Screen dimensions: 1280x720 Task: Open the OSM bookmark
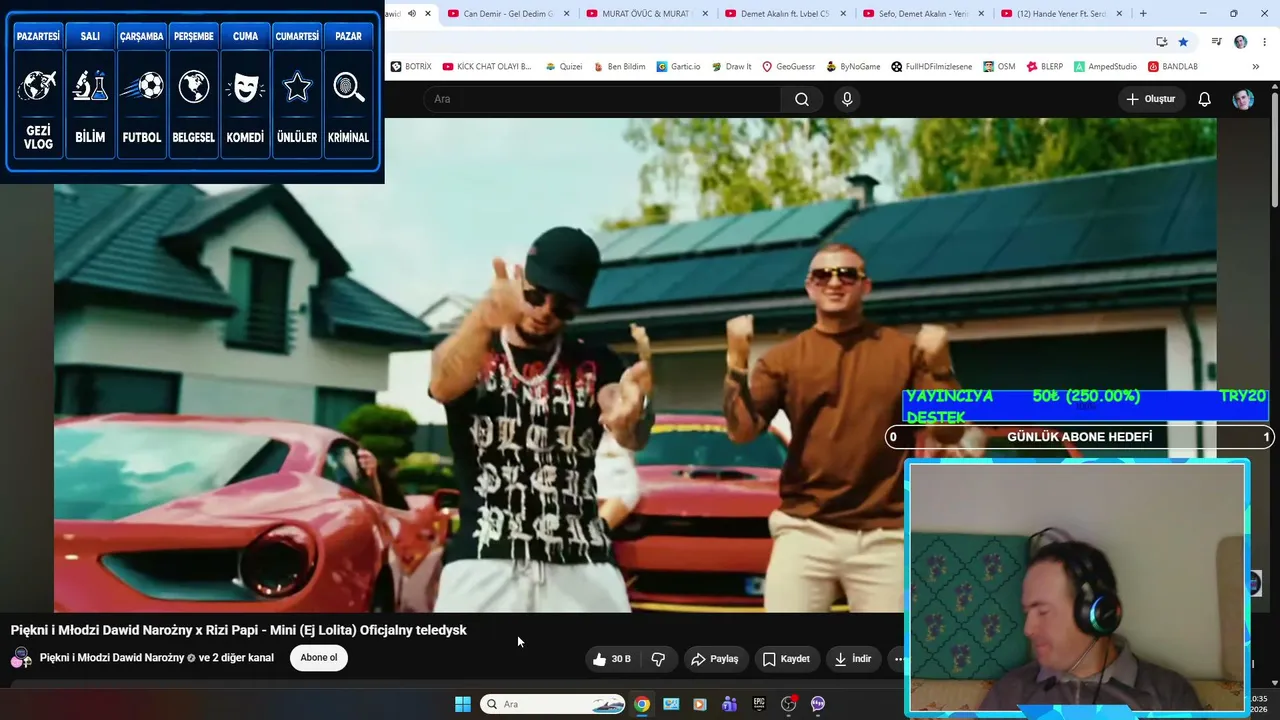coord(999,67)
